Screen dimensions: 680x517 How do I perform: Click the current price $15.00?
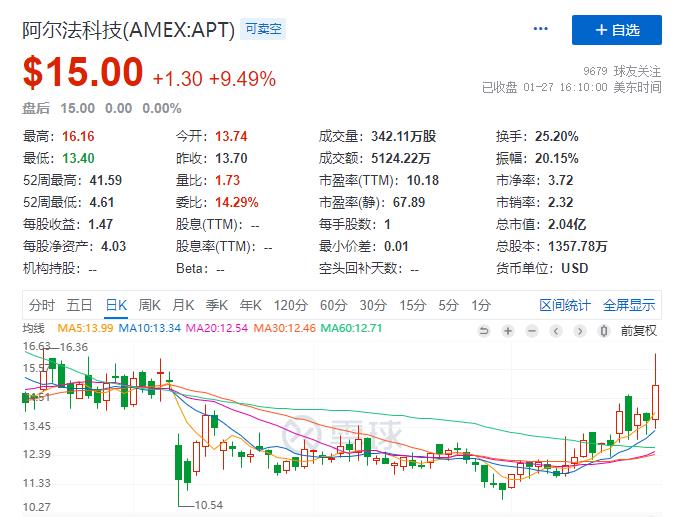pyautogui.click(x=83, y=72)
